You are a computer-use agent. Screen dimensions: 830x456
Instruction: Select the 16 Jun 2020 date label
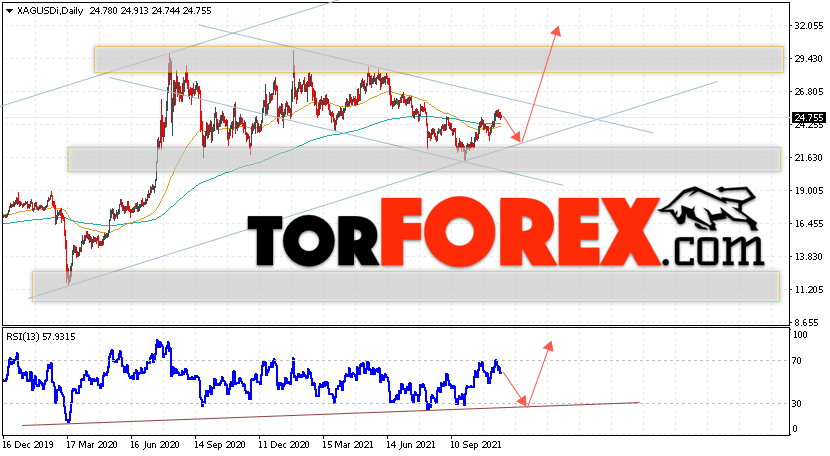(155, 445)
